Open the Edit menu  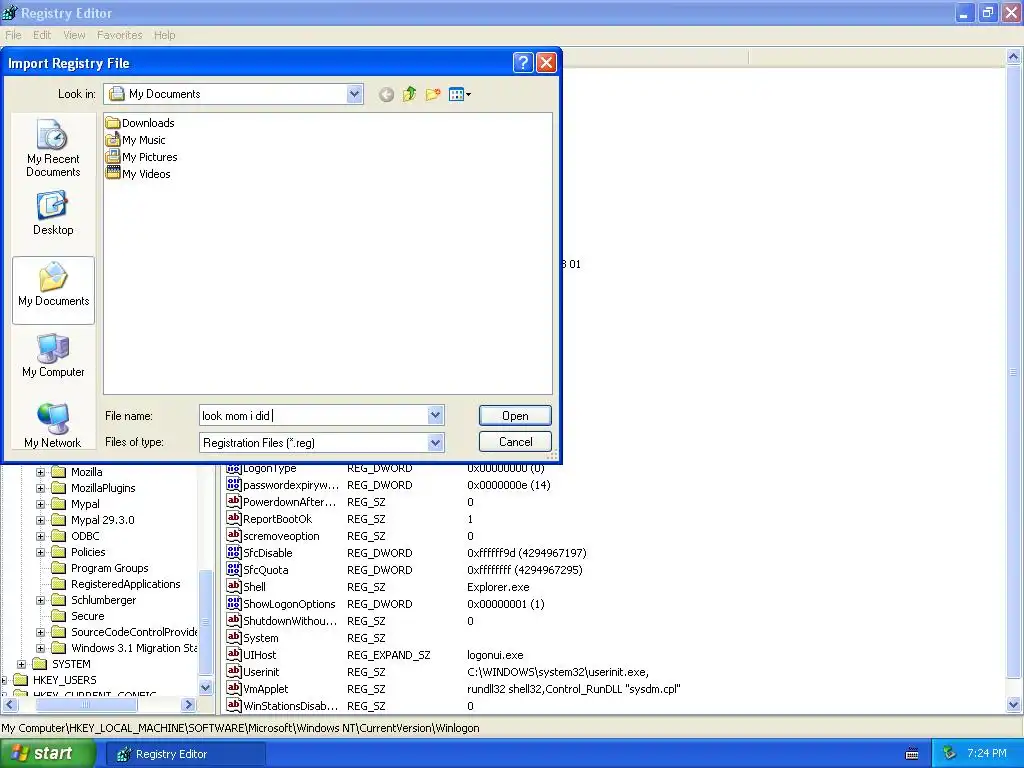tap(42, 35)
